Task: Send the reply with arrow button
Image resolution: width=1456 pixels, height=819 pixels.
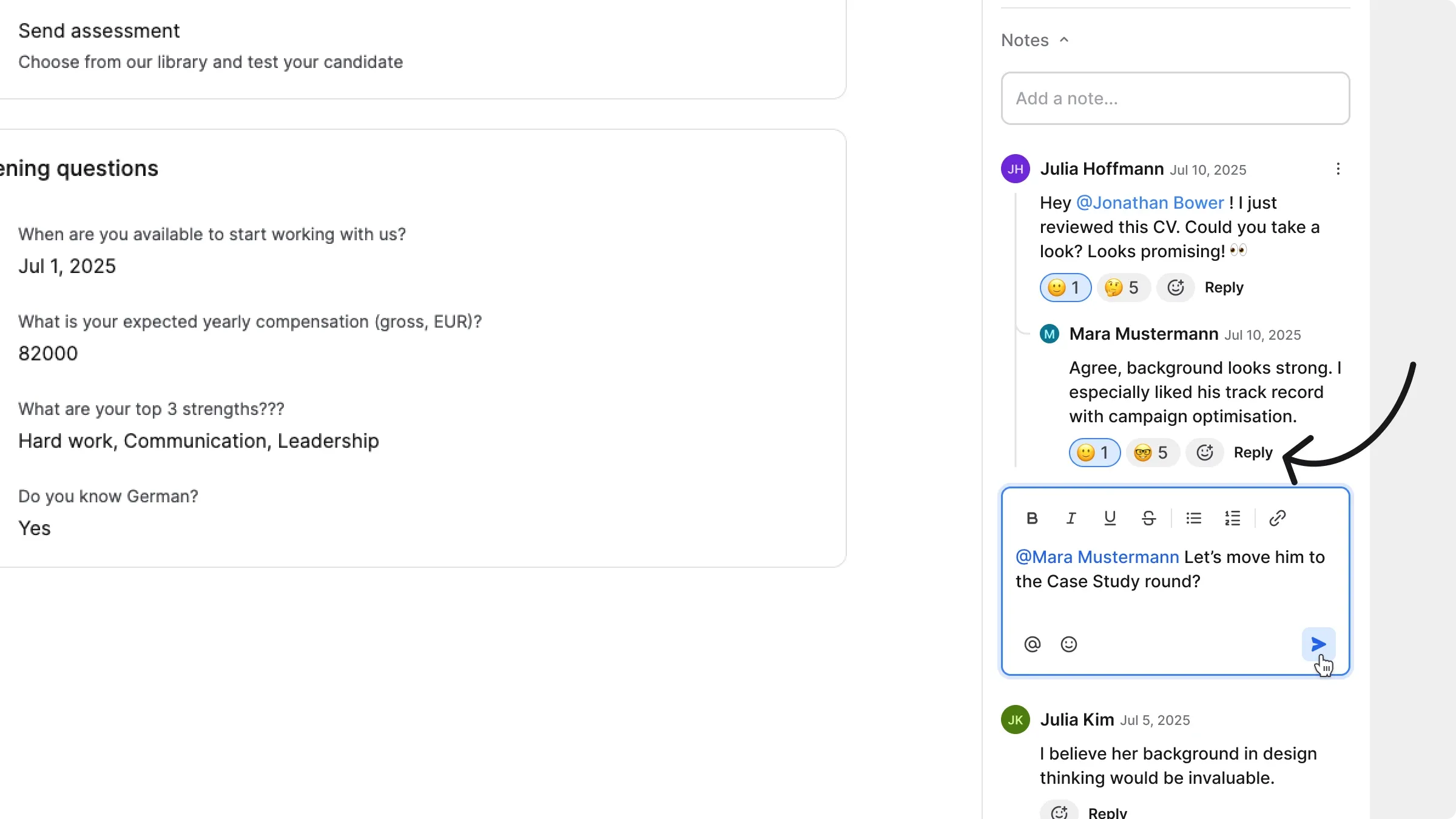Action: point(1318,644)
